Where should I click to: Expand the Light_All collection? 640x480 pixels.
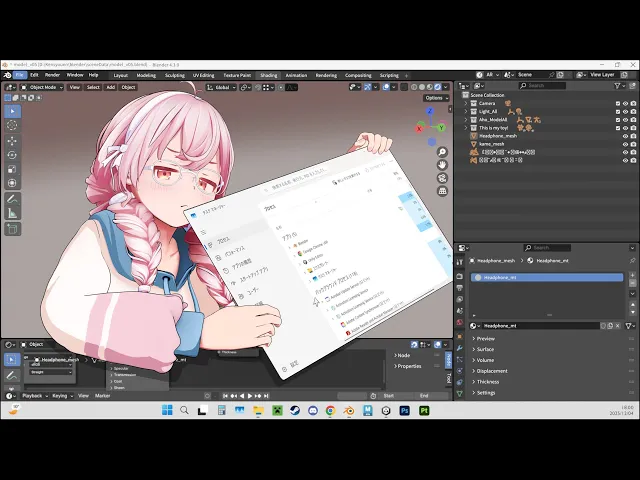(x=466, y=112)
